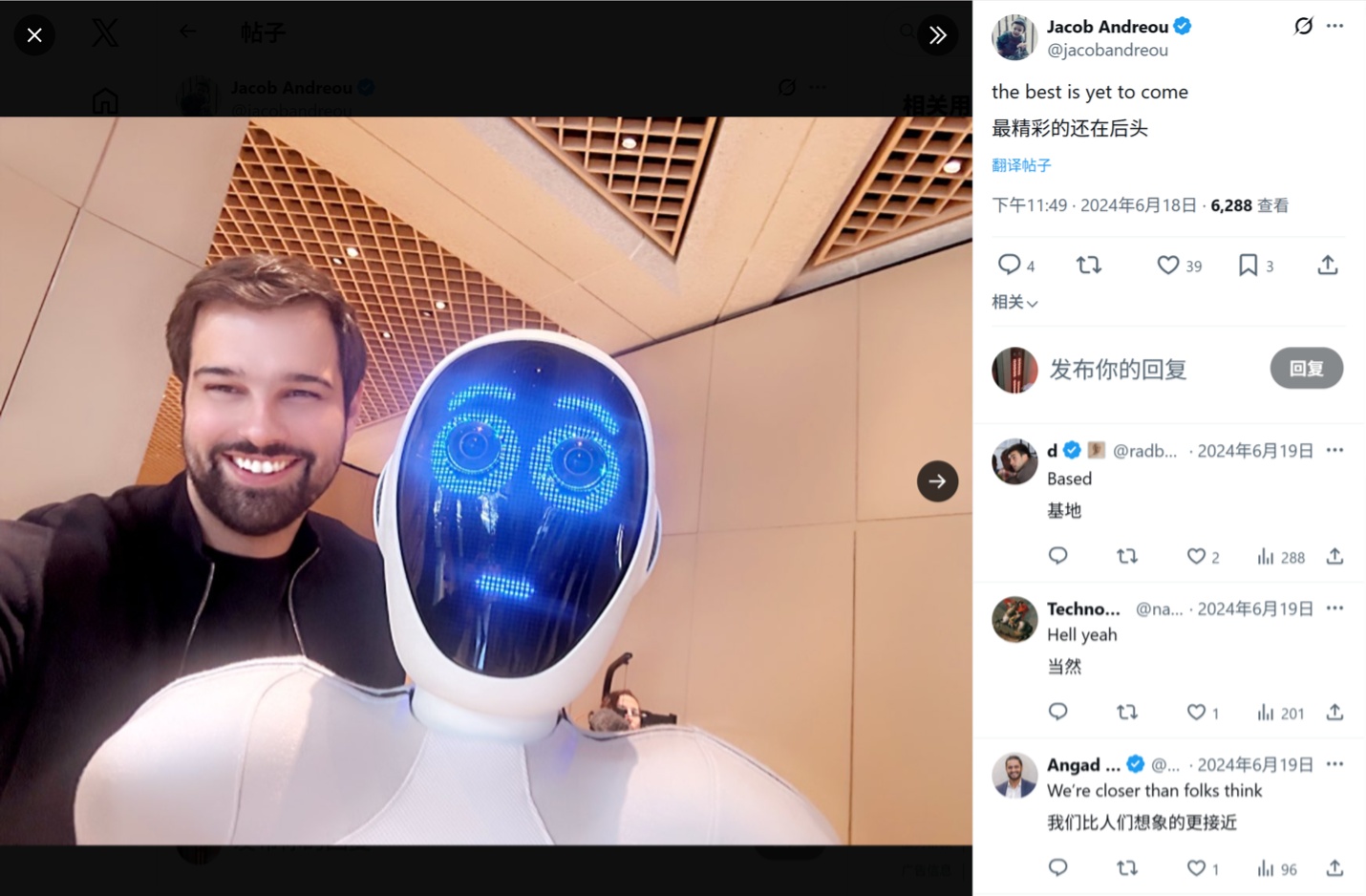Open Jacob Andreou's profile avatar
This screenshot has height=896, width=1366.
[1014, 37]
